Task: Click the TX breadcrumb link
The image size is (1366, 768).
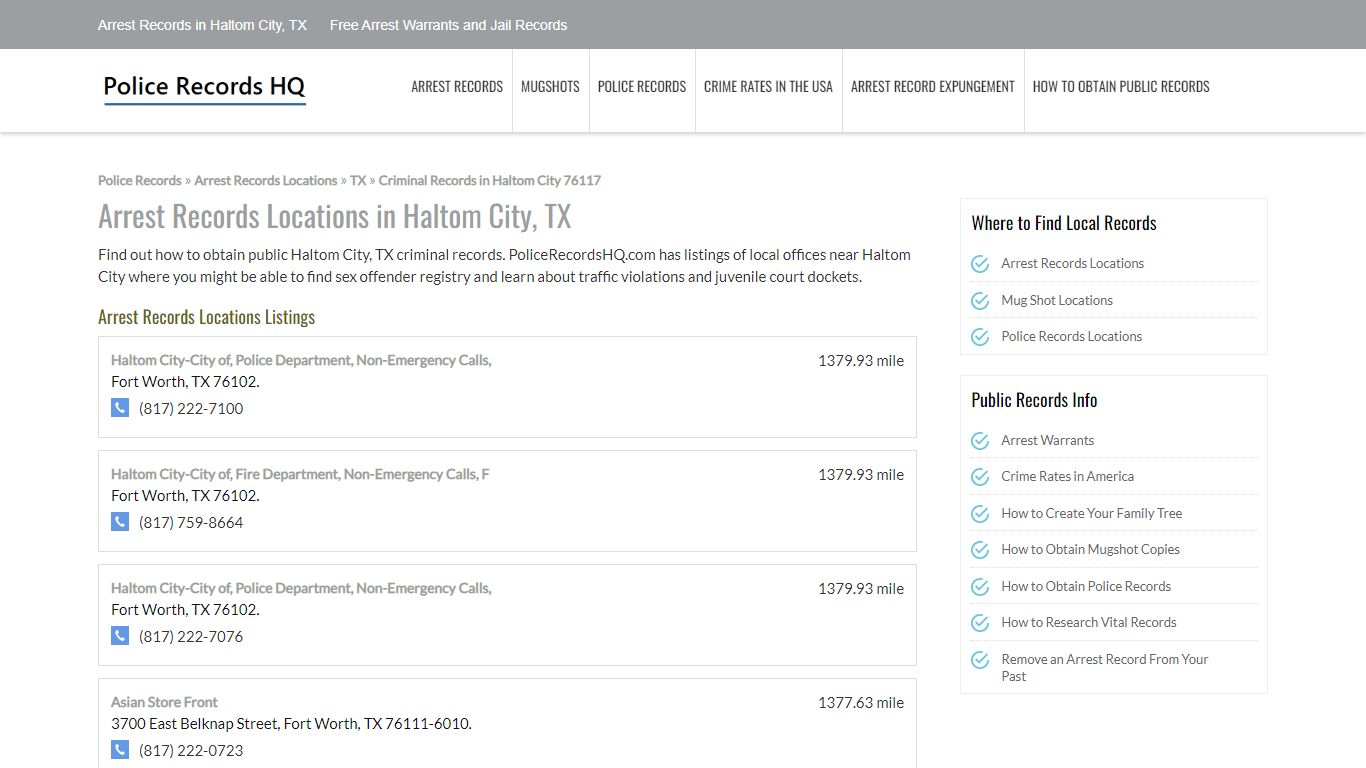Action: coord(358,181)
